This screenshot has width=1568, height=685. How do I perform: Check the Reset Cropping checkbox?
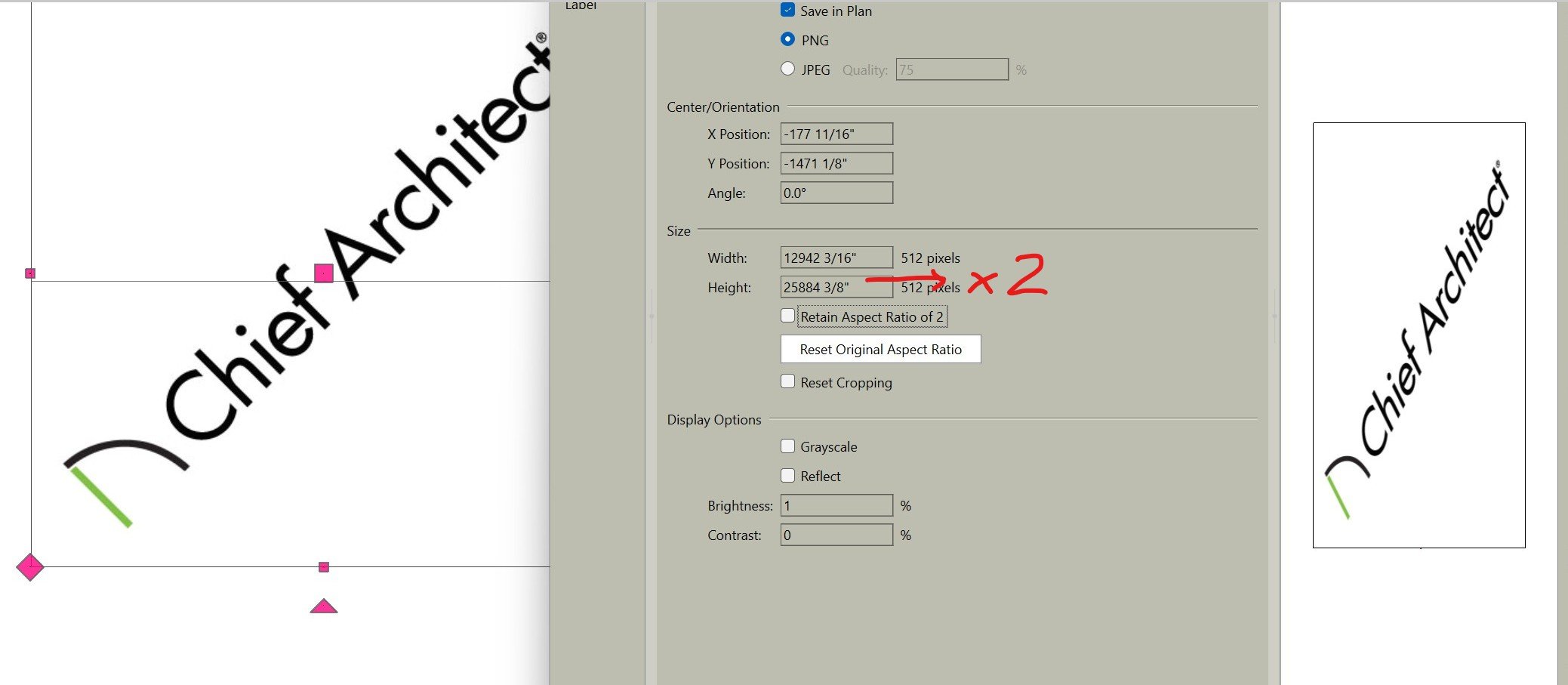pos(787,381)
